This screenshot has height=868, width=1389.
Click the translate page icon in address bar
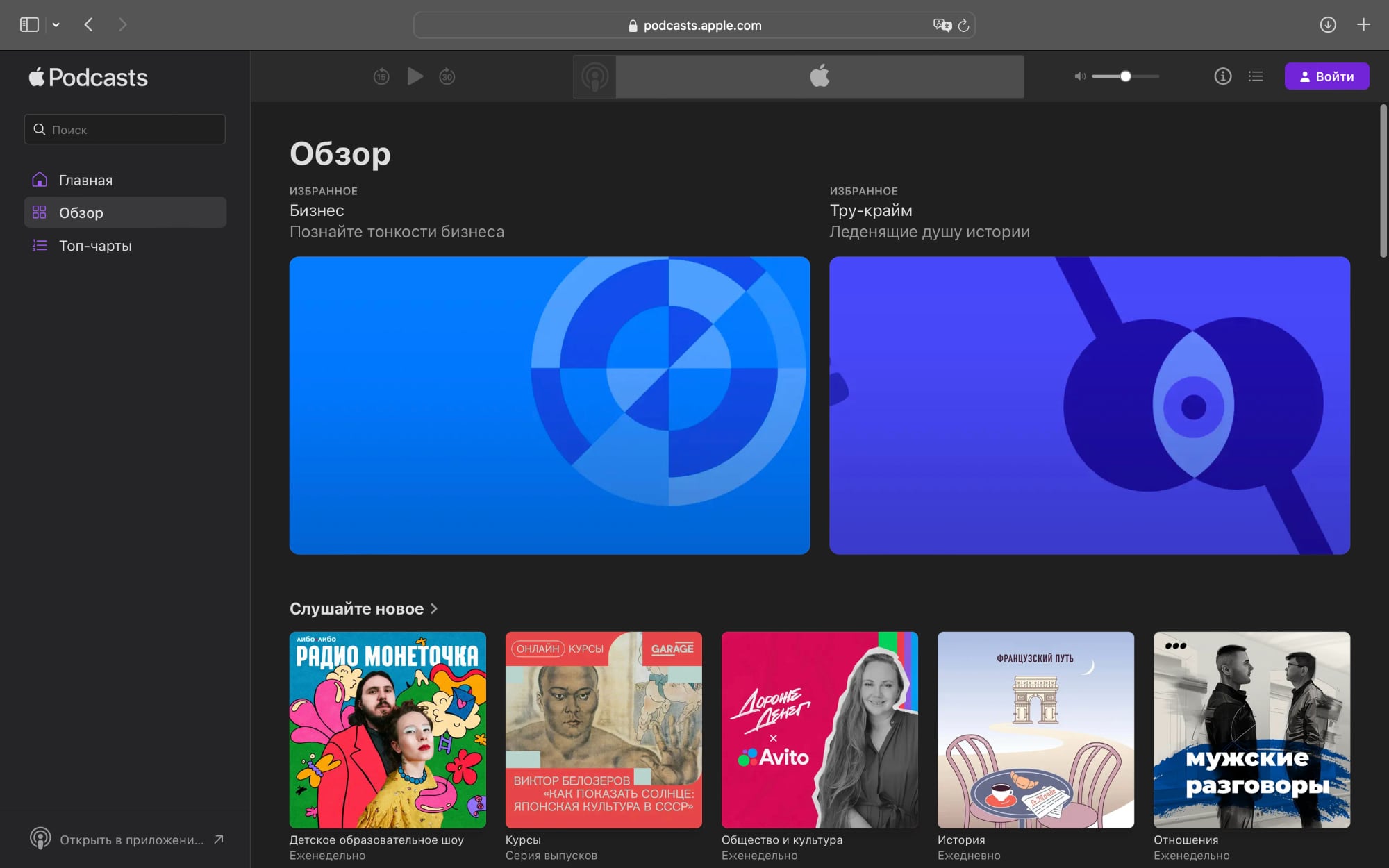click(942, 25)
